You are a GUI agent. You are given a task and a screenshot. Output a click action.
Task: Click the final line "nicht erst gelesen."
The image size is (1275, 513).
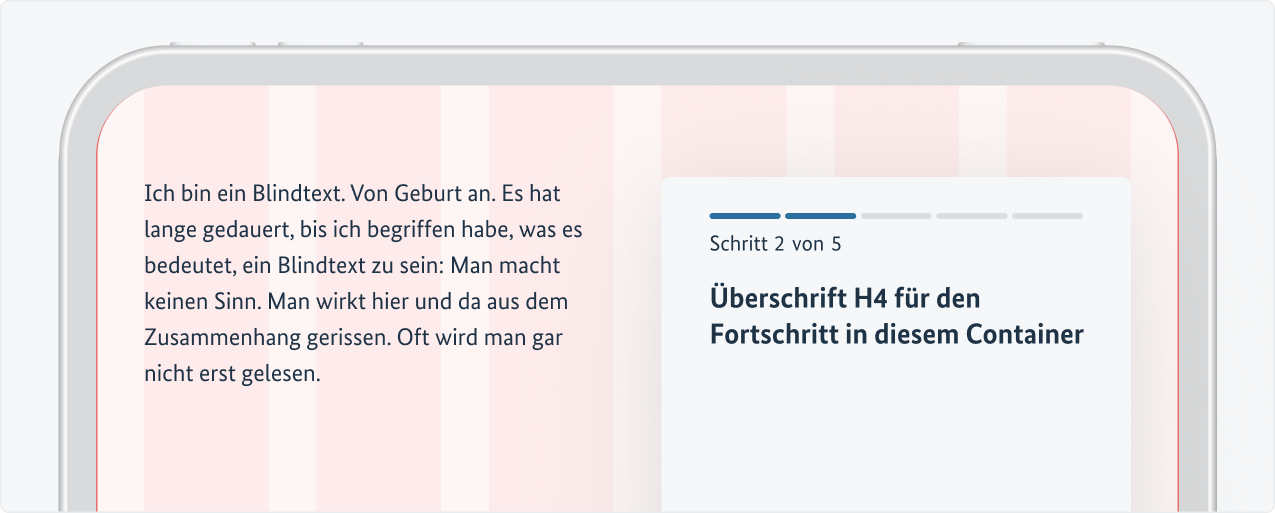[232, 375]
